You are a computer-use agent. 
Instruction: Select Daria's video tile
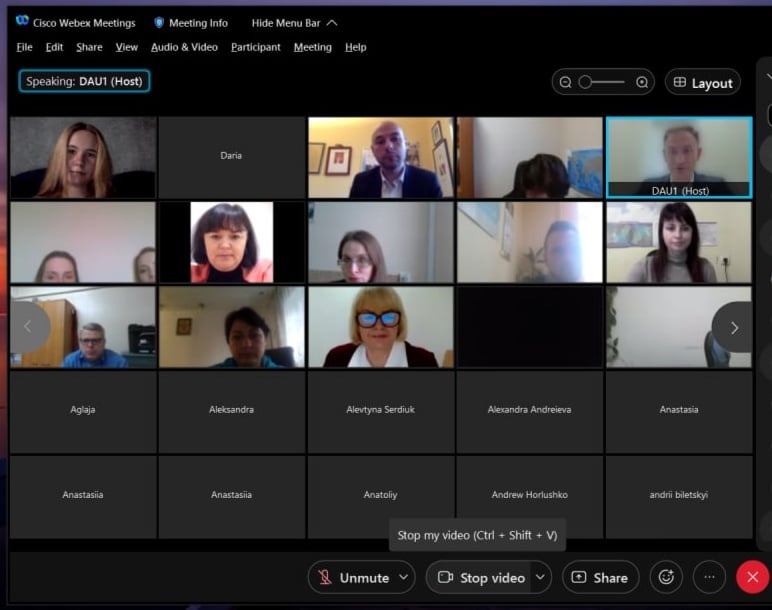coord(231,158)
